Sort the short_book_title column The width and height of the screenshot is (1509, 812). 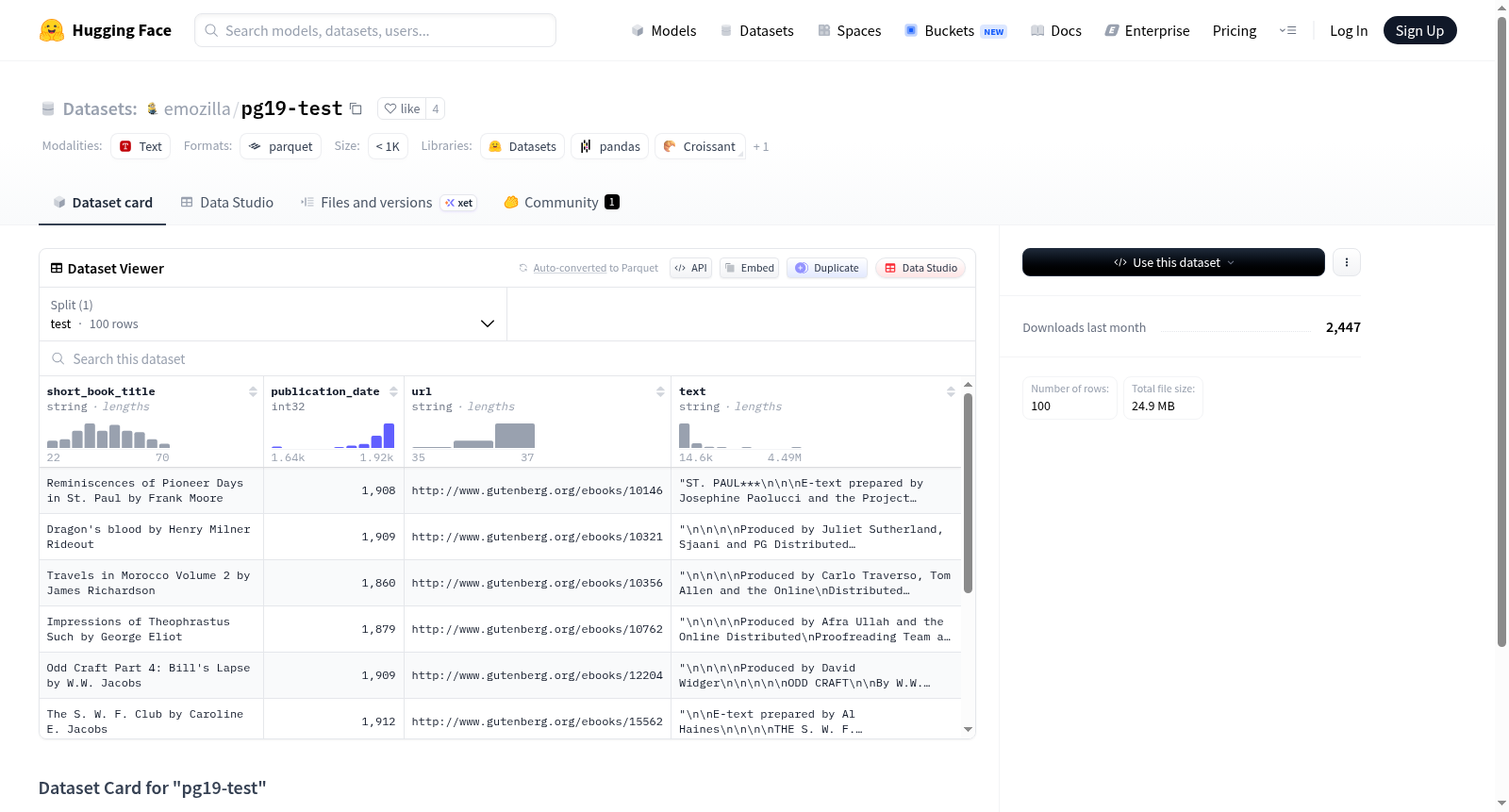253,391
